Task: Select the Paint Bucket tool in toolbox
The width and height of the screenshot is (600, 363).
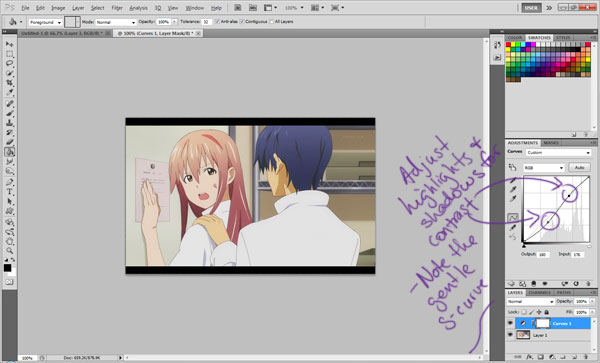Action: pos(10,152)
